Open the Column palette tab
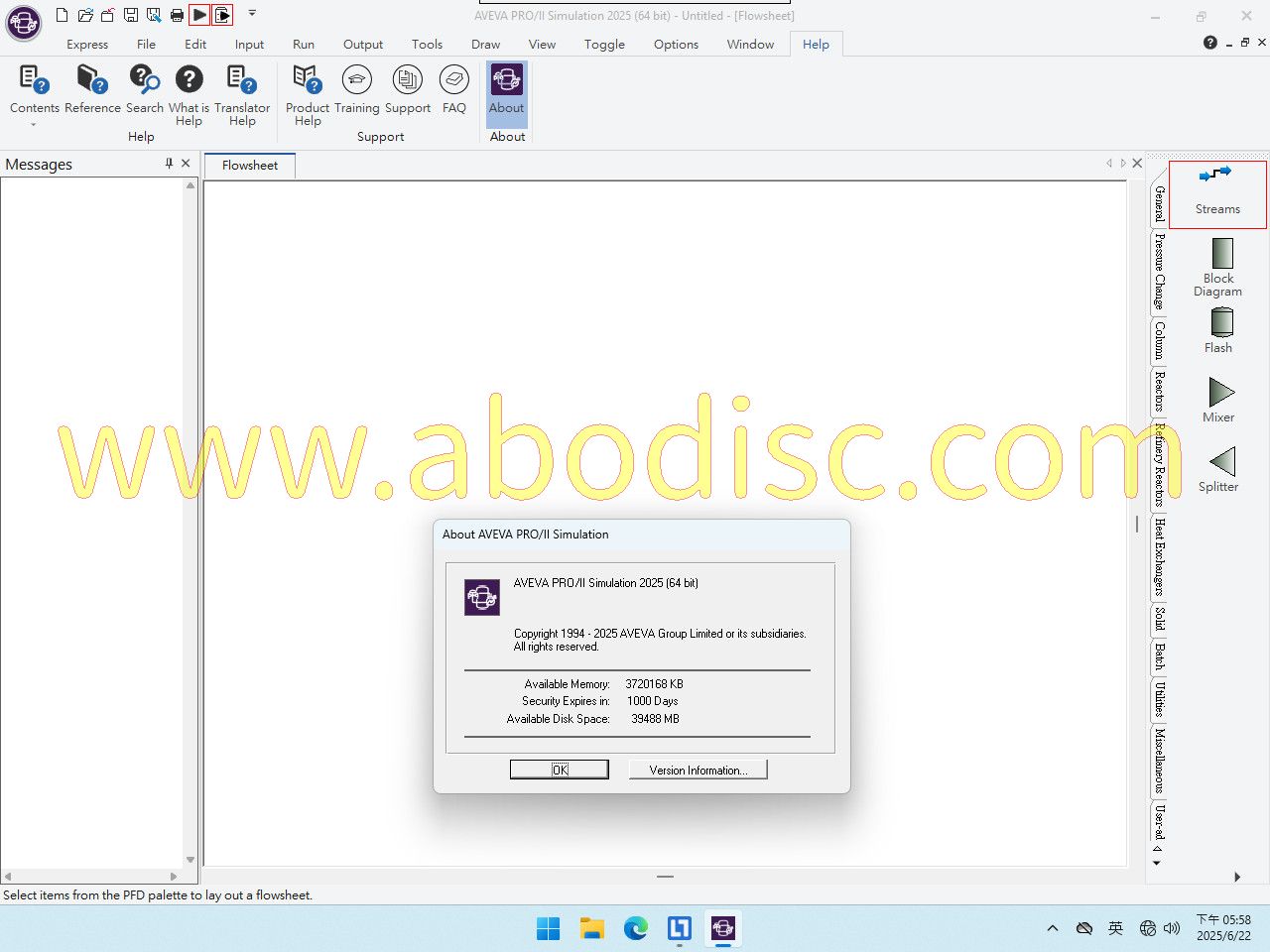 (x=1159, y=340)
